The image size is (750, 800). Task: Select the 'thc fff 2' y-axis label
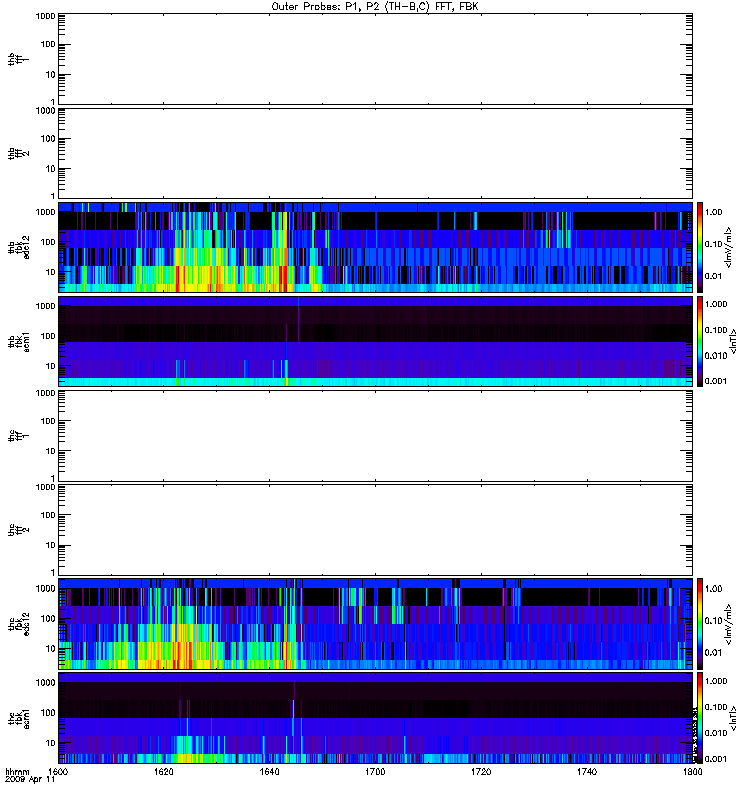click(x=18, y=530)
